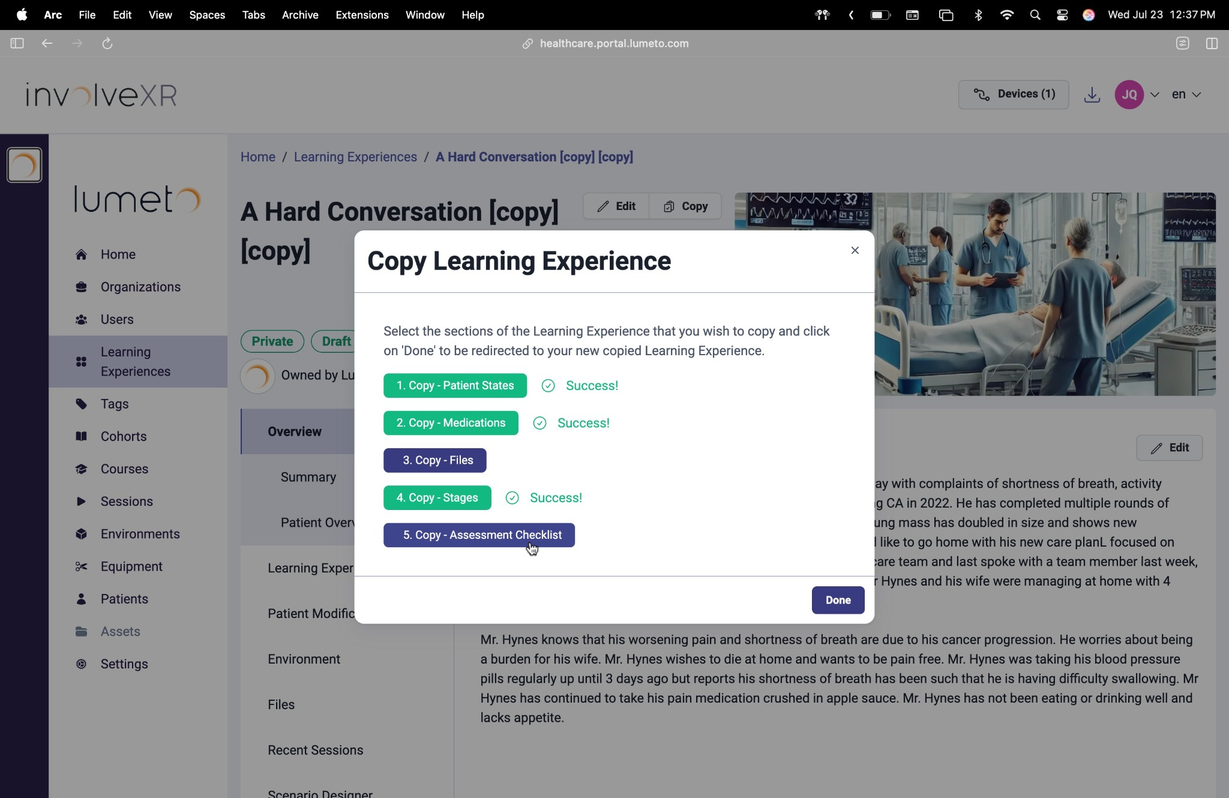Select the Overview tab
This screenshot has width=1229, height=798.
295,432
